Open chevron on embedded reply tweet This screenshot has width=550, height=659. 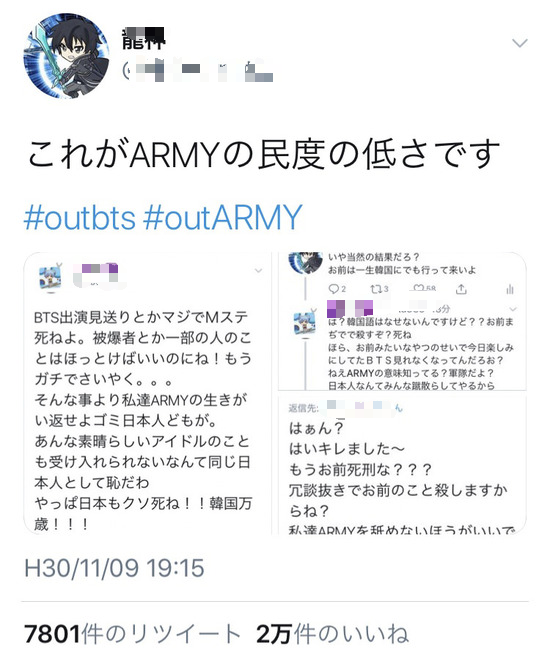[513, 309]
